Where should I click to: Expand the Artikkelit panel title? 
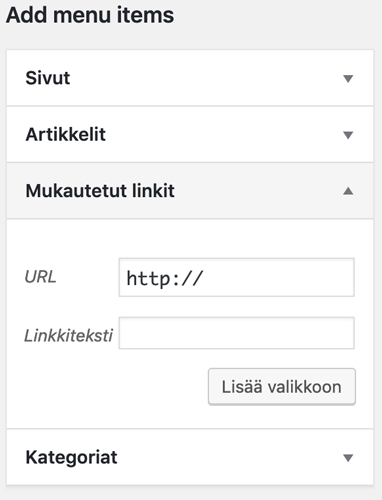tap(66, 135)
